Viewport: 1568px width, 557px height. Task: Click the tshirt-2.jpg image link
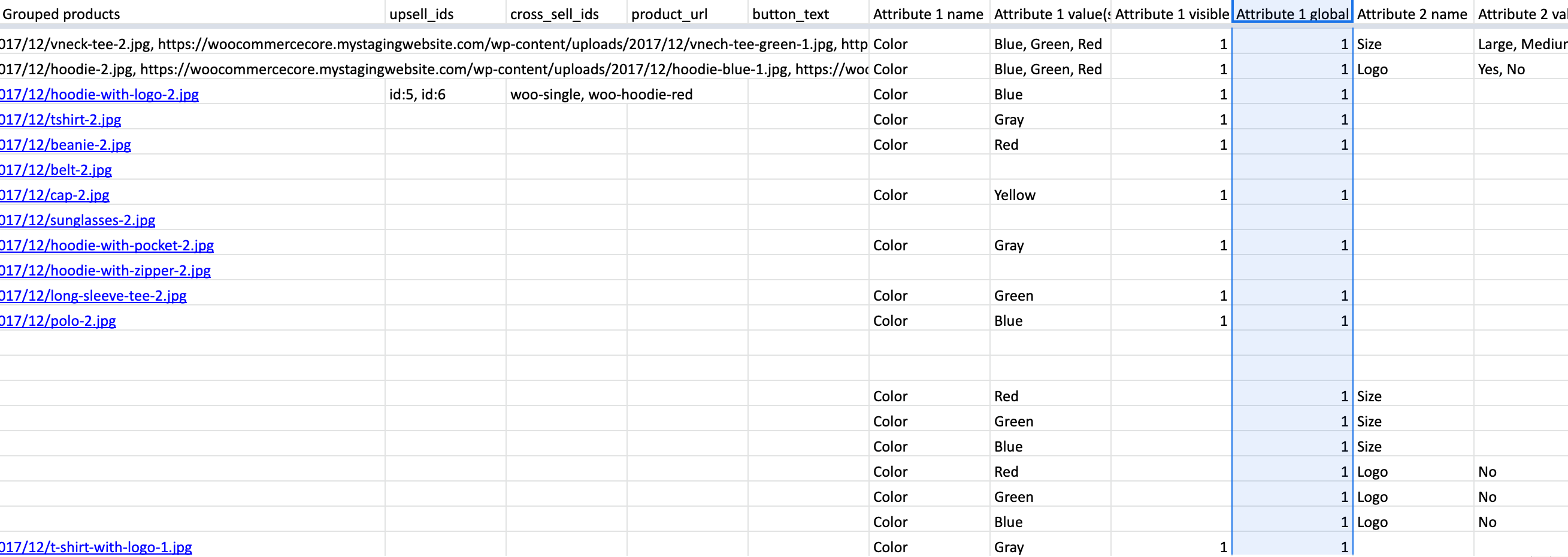(x=61, y=119)
